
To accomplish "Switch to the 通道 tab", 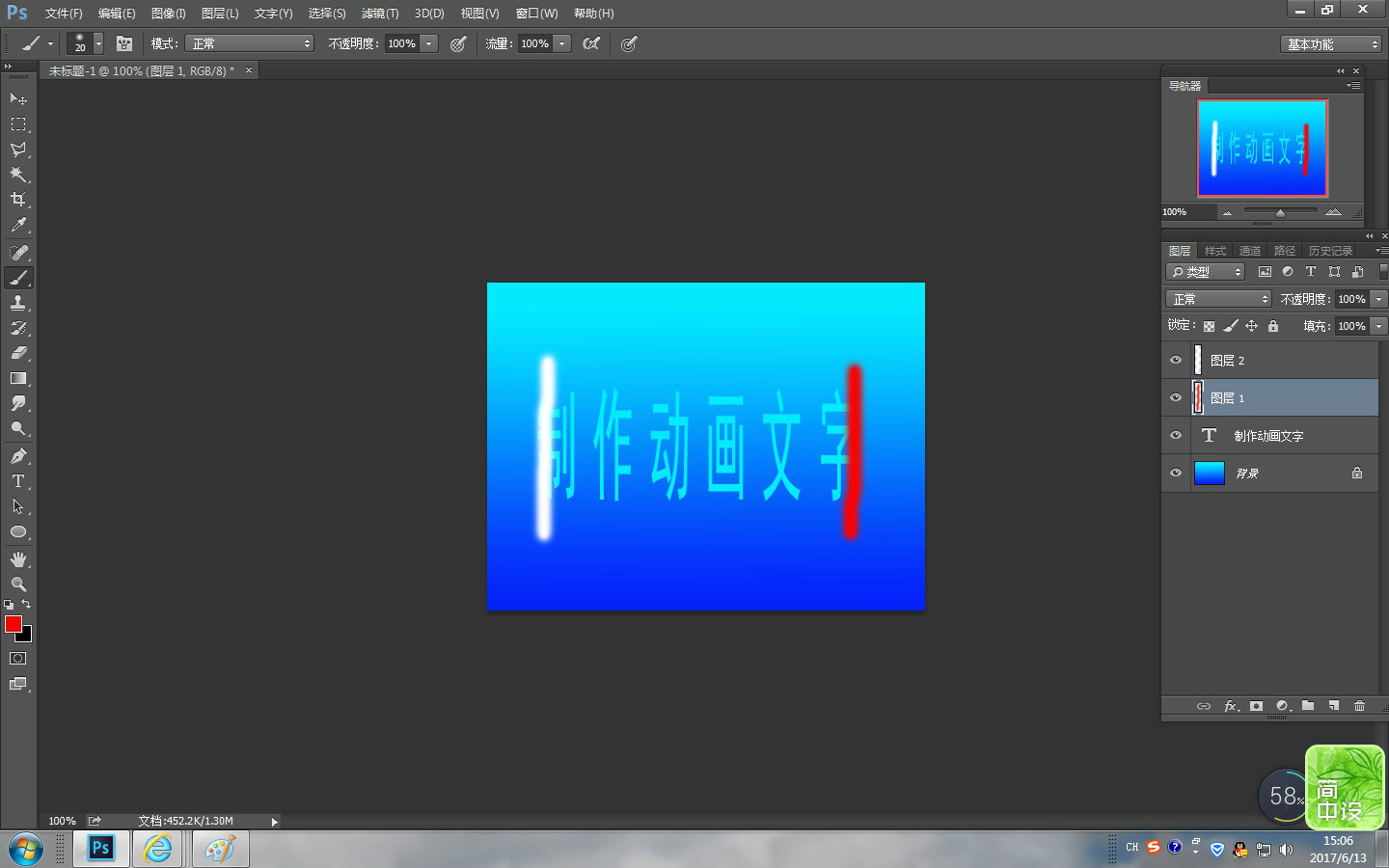I will [1250, 251].
